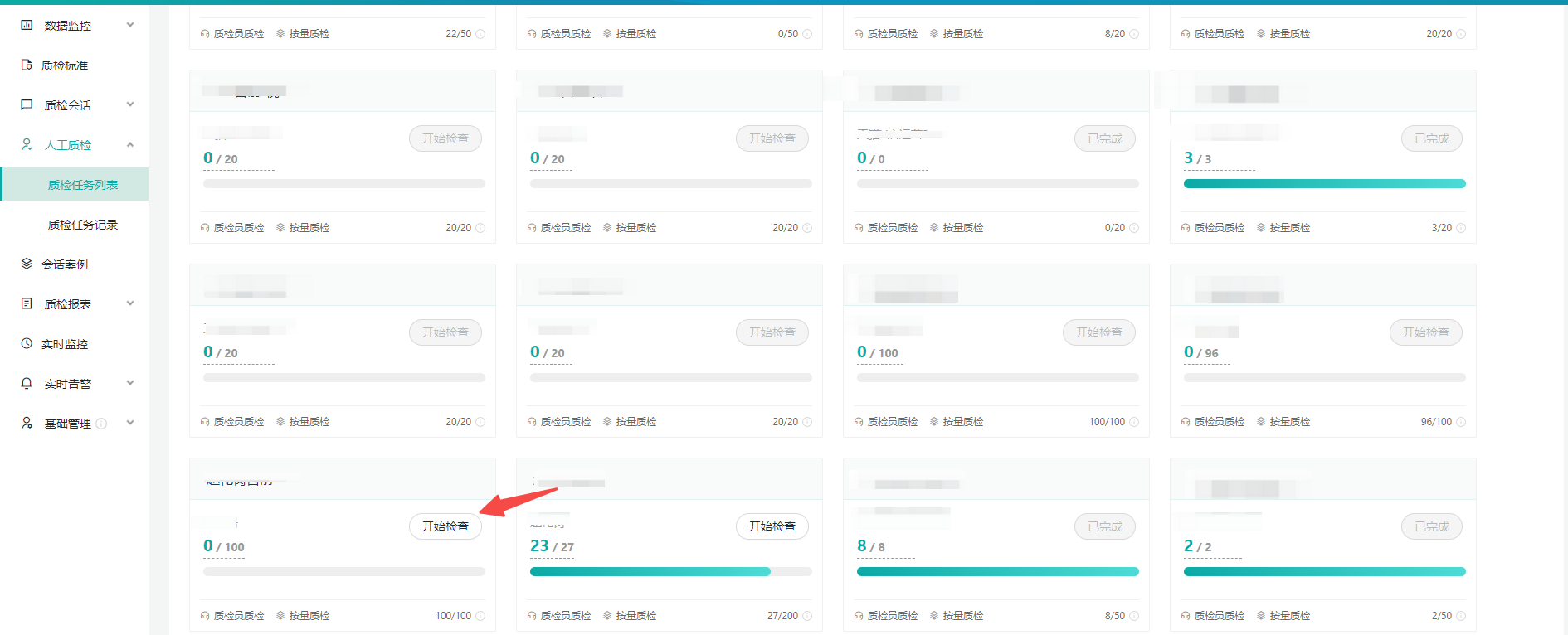
Task: Click layers 按量质检 icon in the 8/50 card
Action: 934,616
